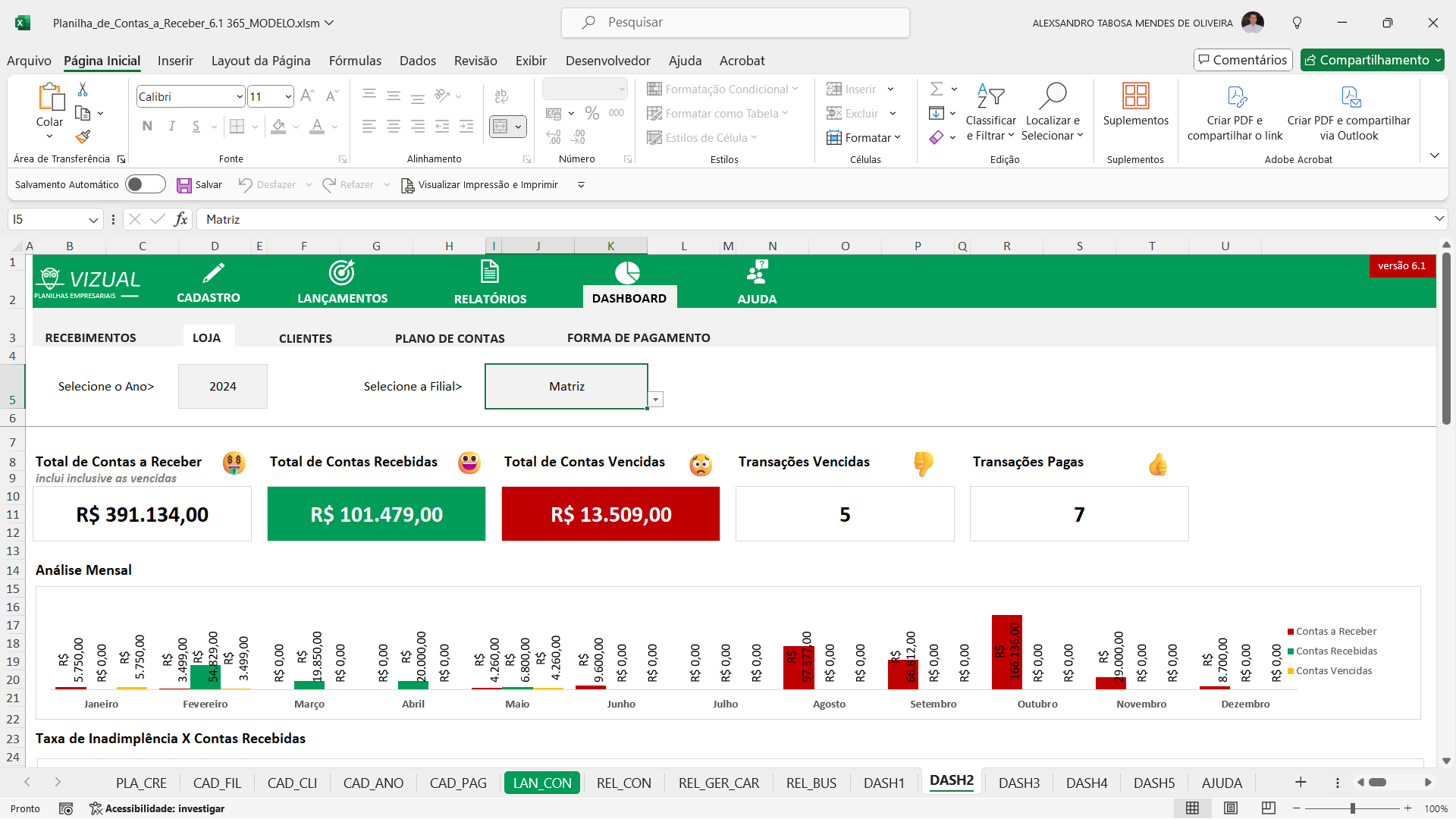Viewport: 1456px width, 819px height.
Task: Switch to Page Layout view in the status bar
Action: click(1231, 808)
